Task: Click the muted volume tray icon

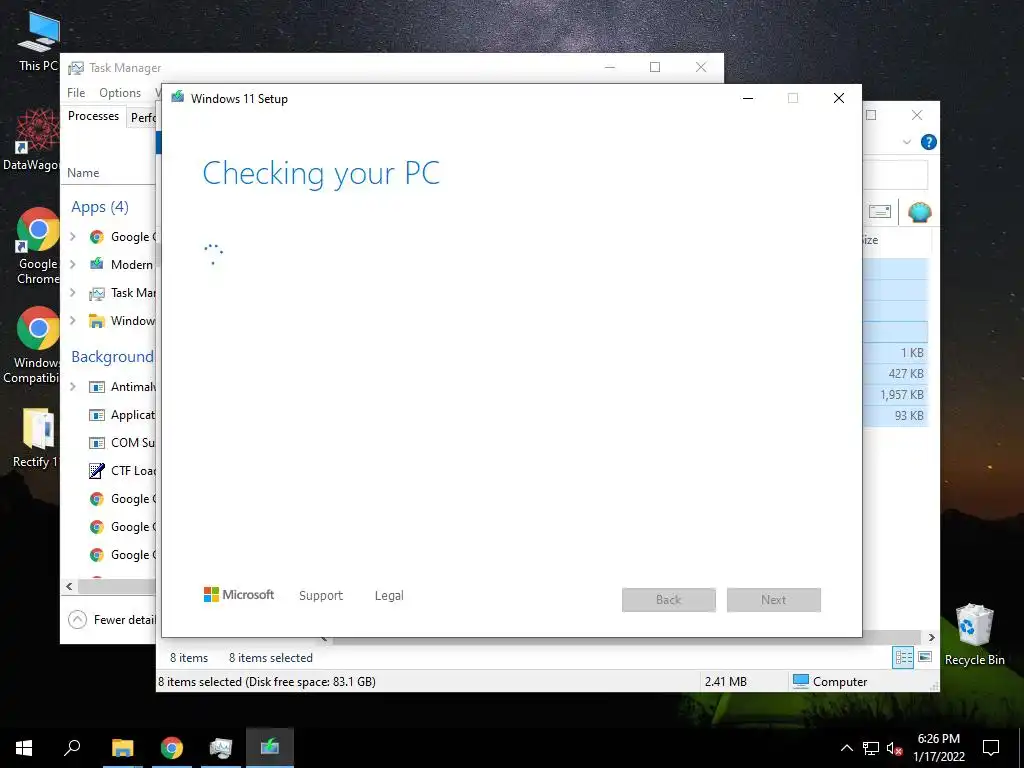Action: (x=894, y=748)
